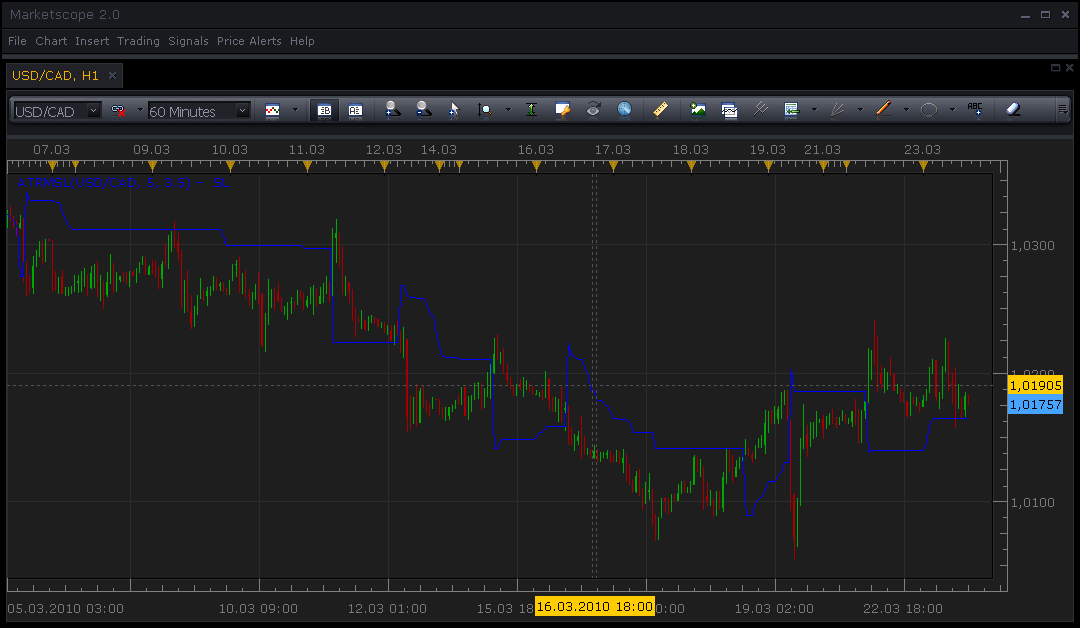This screenshot has height=628, width=1080.
Task: Select the fan lines drawing tool
Action: 838,109
